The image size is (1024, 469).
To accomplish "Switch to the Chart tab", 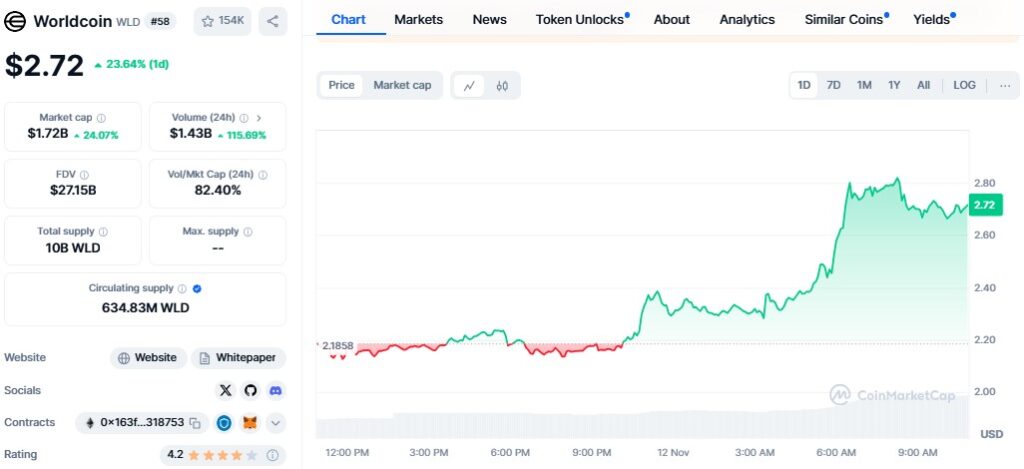I will tap(348, 20).
